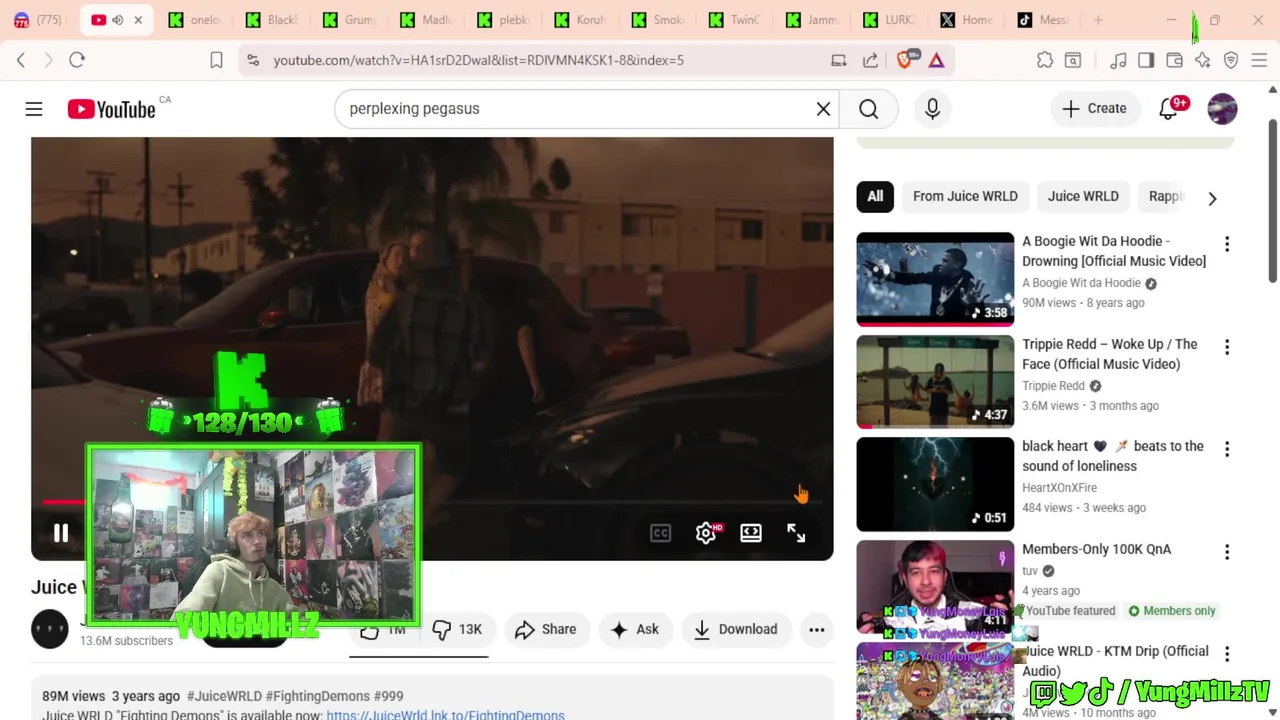Open a new browser tab
This screenshot has height=720, width=1280.
pos(1098,20)
